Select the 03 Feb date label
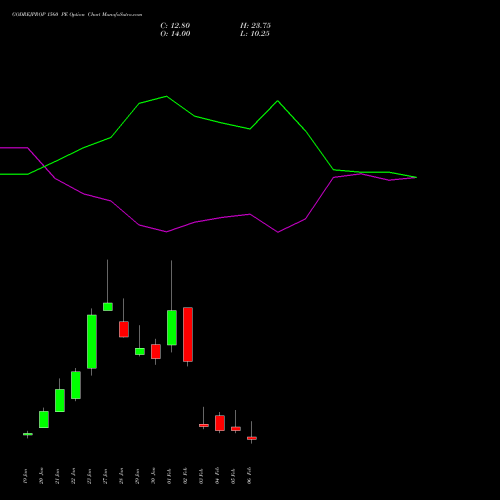Screen dimensions: 500x500 click(x=202, y=476)
